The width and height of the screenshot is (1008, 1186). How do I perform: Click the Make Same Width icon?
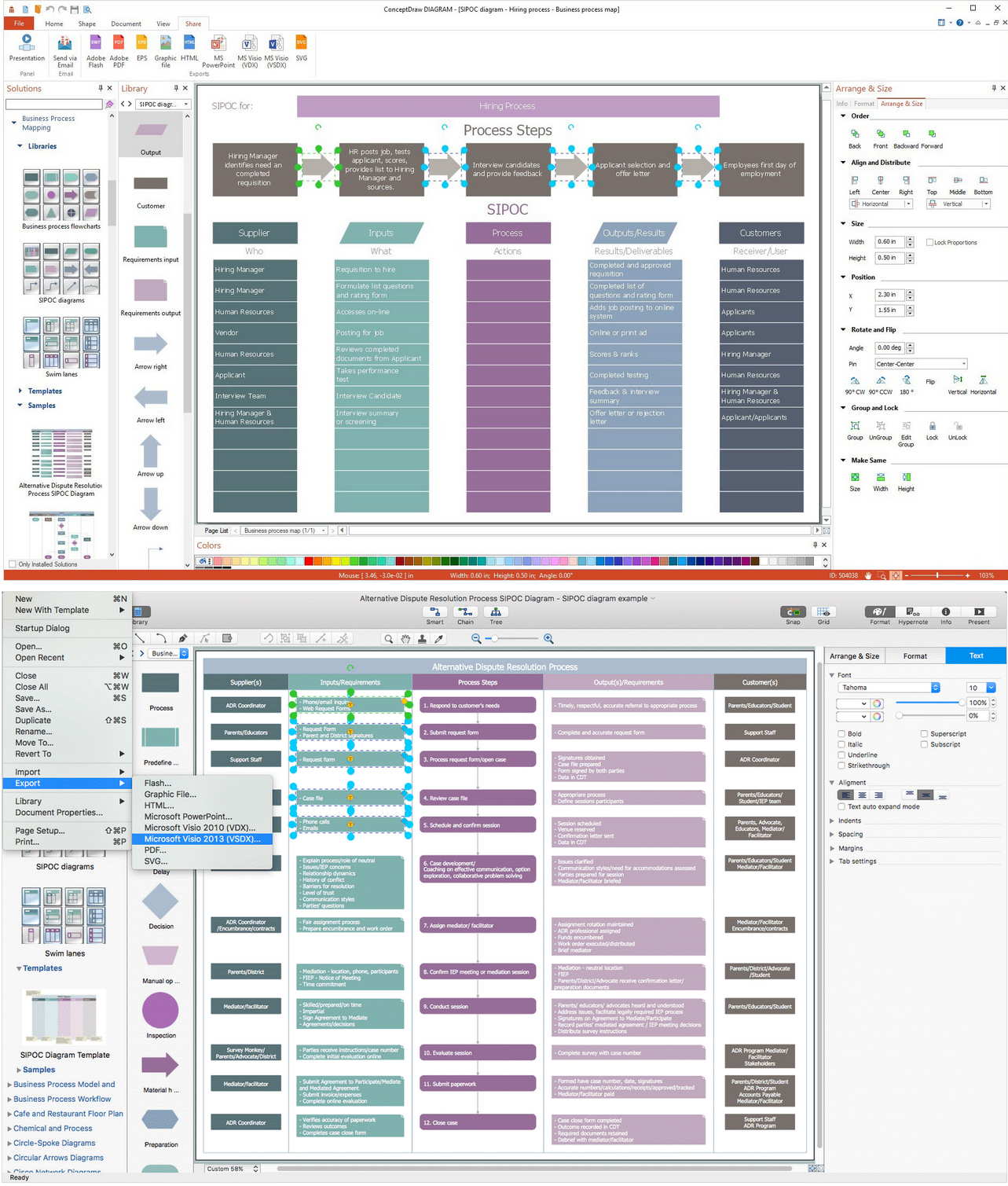(880, 479)
